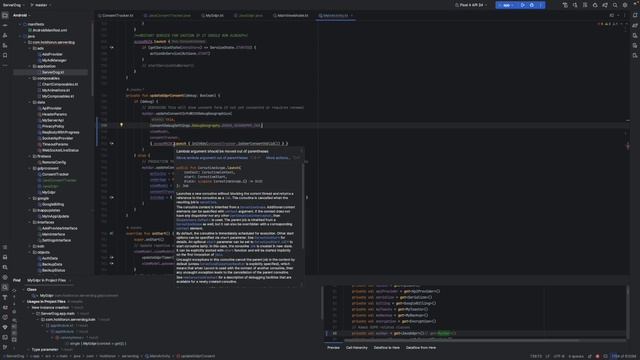Viewport: 640px width, 360px height.
Task: Click 4 spaces indent setting
Action: pos(576,356)
